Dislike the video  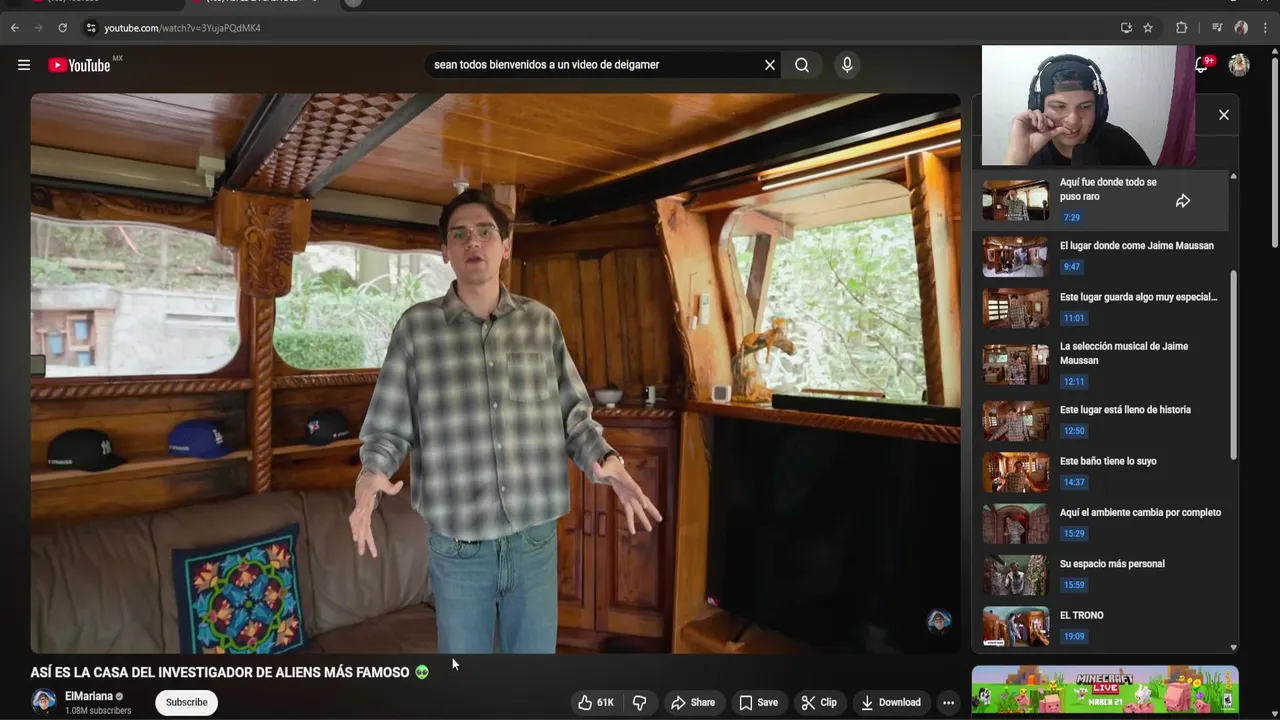(x=640, y=702)
